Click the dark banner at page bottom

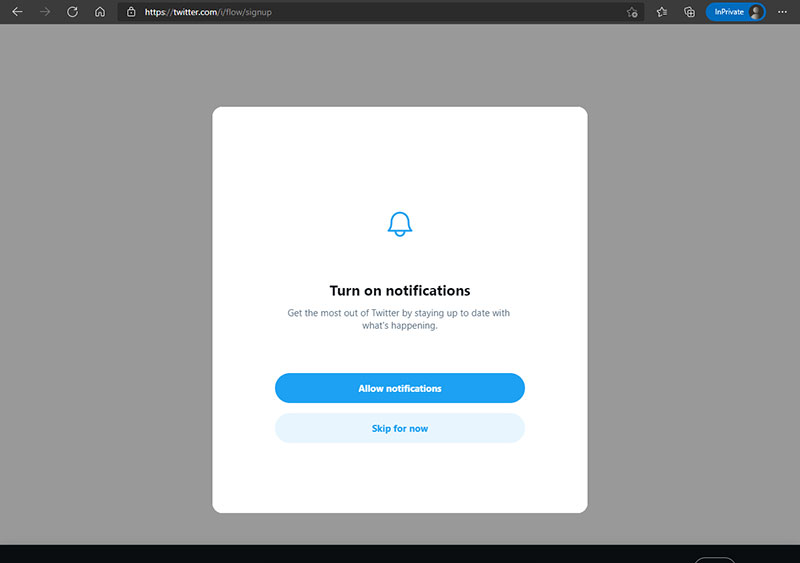[300, 554]
